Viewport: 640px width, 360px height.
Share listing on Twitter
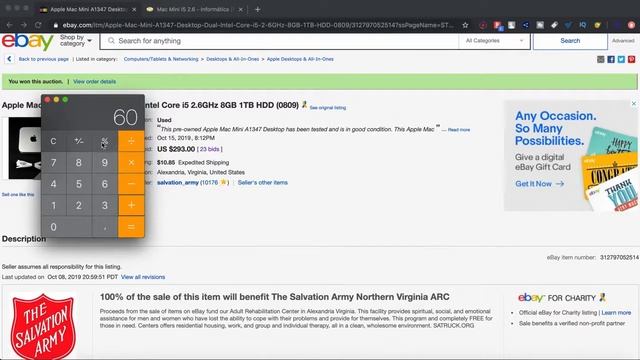[621, 60]
